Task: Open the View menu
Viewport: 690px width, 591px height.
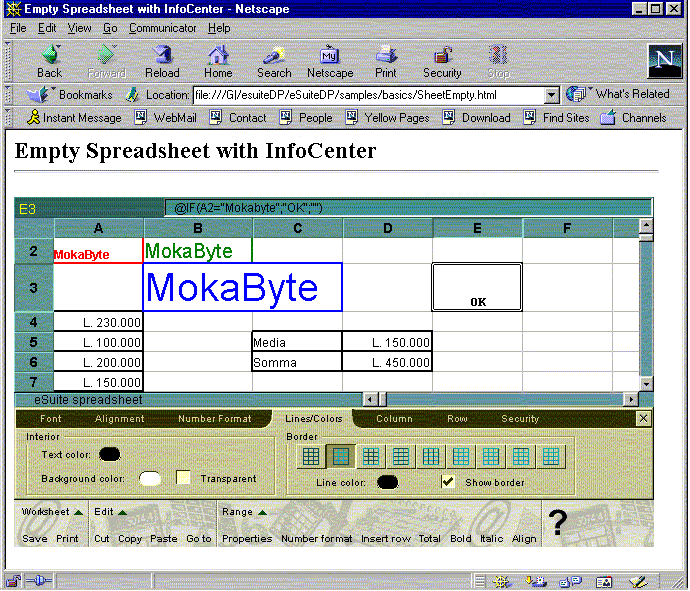Action: coord(79,28)
